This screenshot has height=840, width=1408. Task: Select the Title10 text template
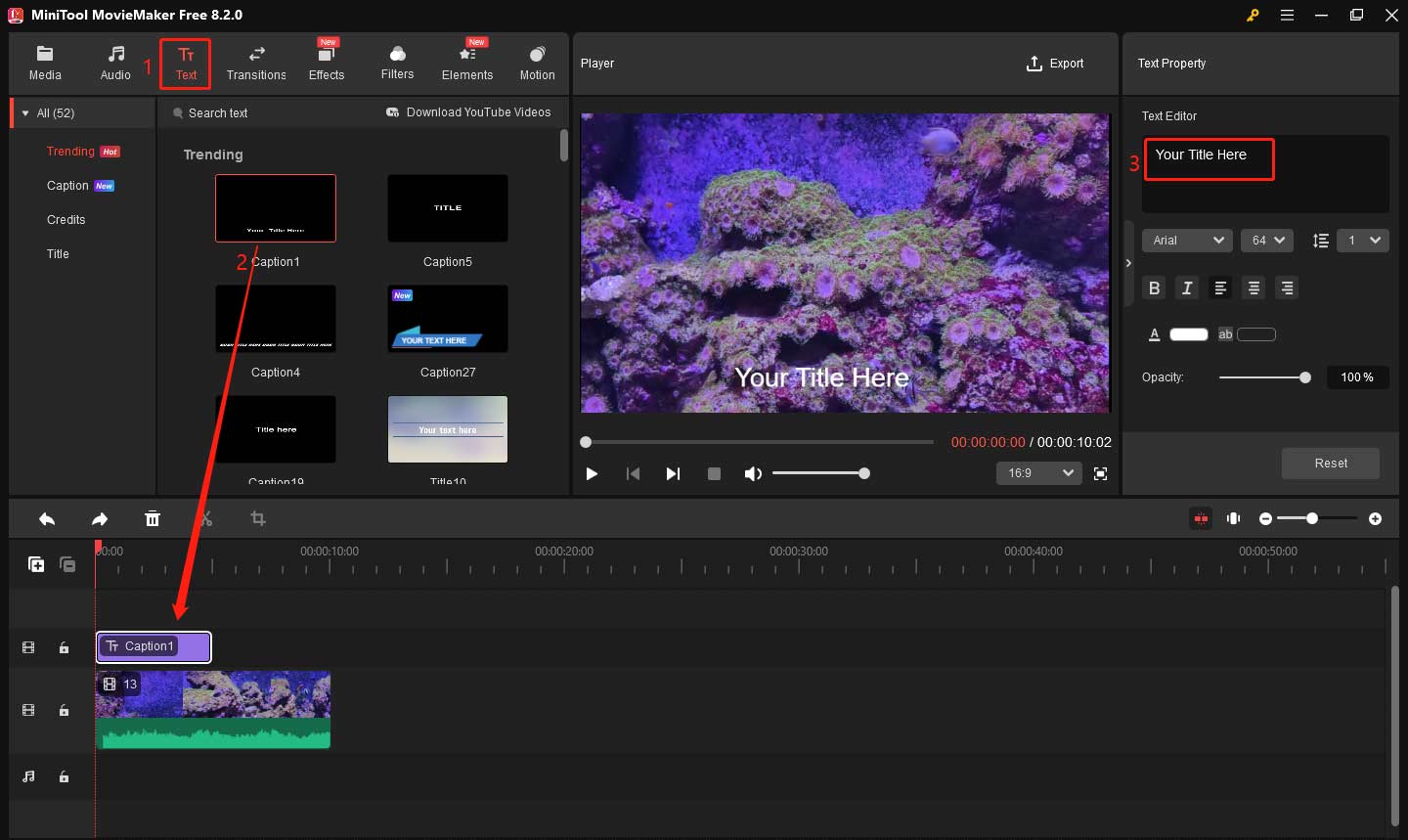coord(448,429)
